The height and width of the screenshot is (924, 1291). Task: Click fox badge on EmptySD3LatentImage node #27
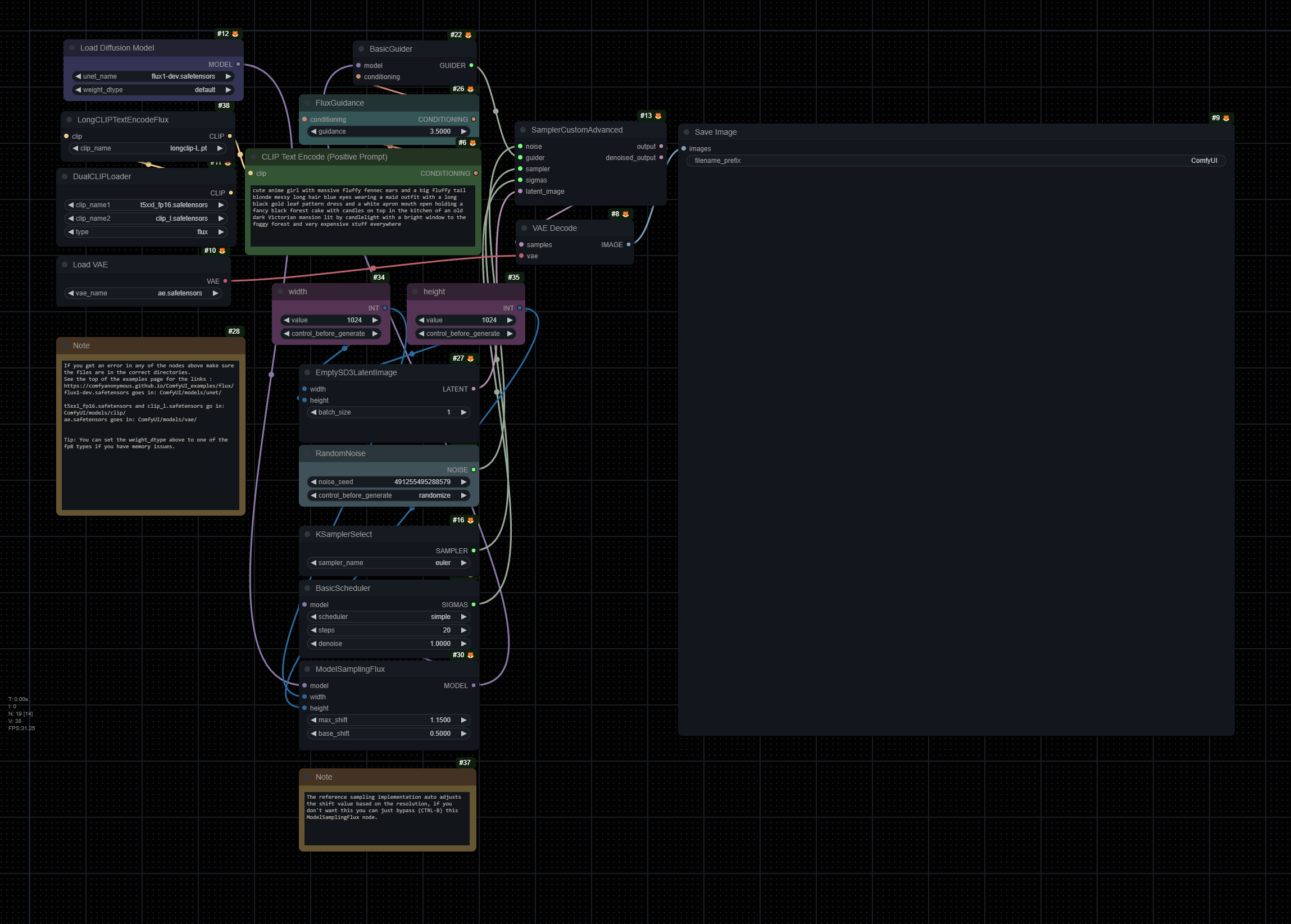point(471,358)
